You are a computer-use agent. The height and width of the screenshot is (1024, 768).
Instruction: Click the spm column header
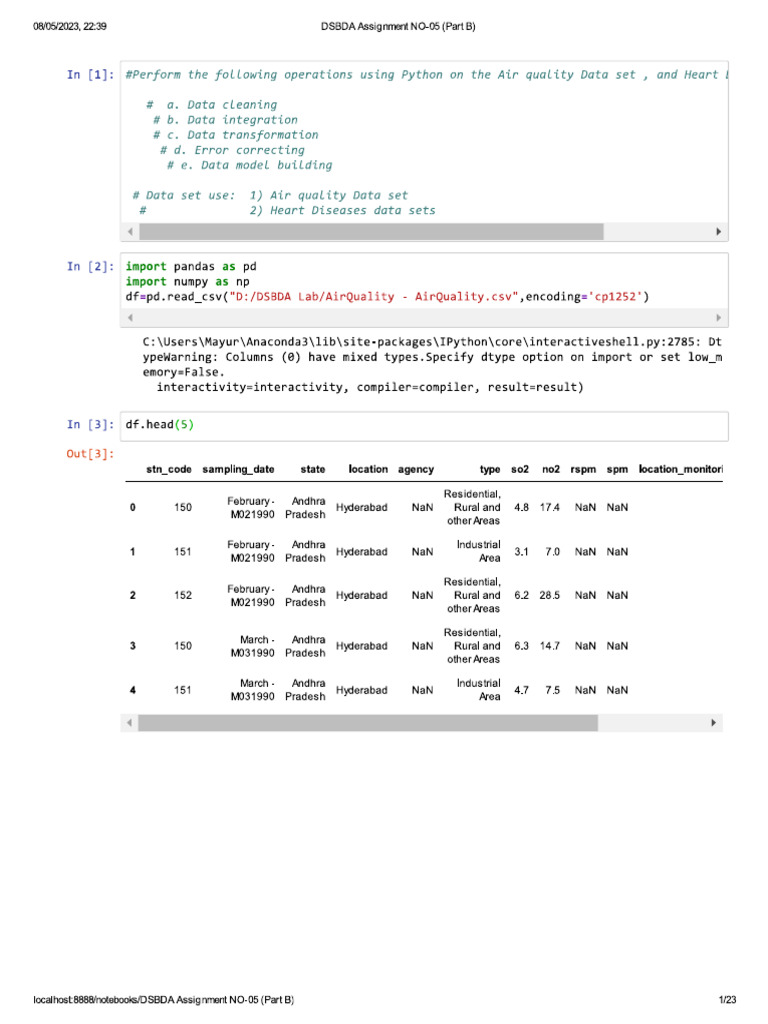coord(617,470)
